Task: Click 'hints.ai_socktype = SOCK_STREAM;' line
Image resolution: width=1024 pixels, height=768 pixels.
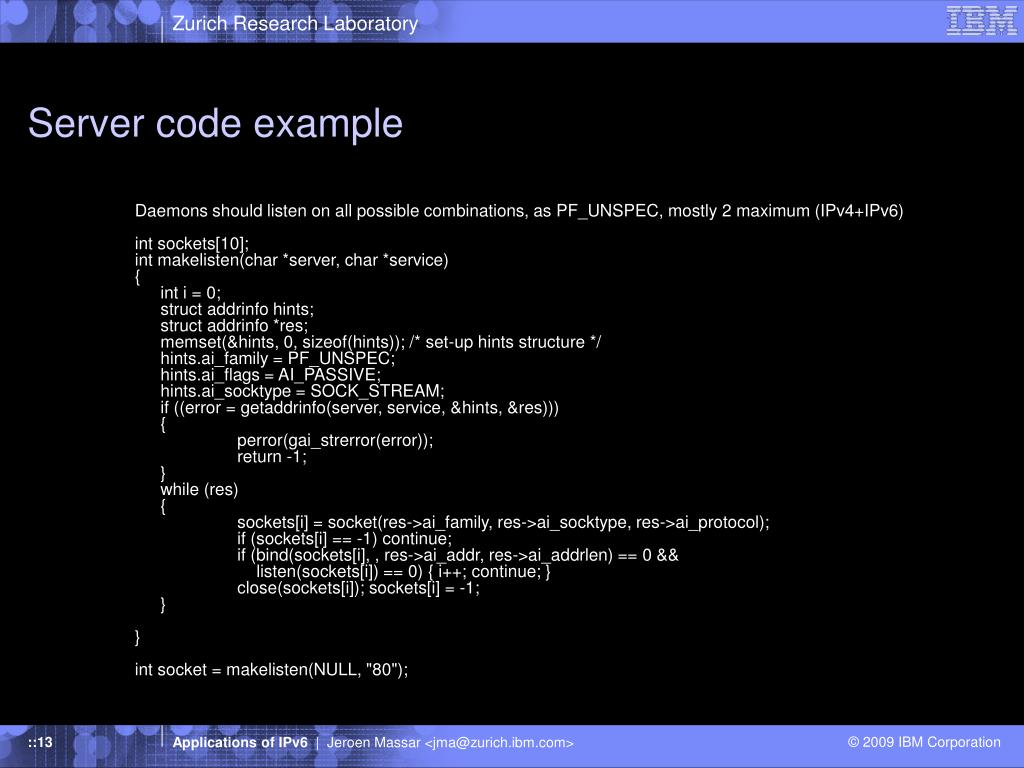Action: (x=302, y=391)
